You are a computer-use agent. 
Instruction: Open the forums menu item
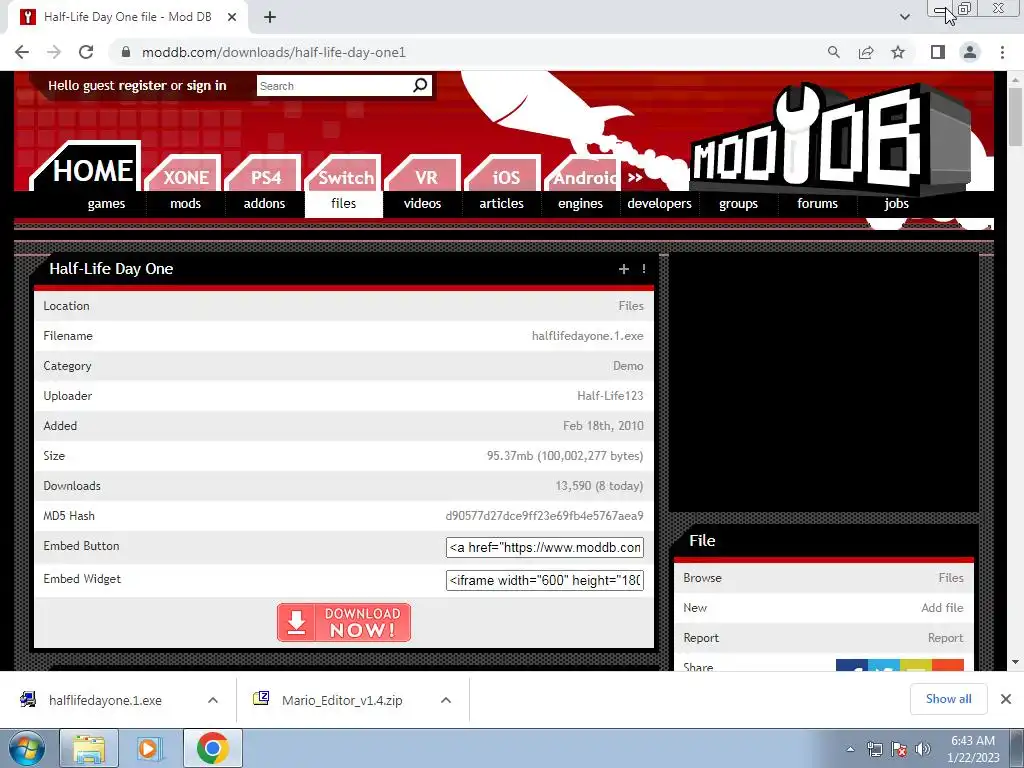818,204
